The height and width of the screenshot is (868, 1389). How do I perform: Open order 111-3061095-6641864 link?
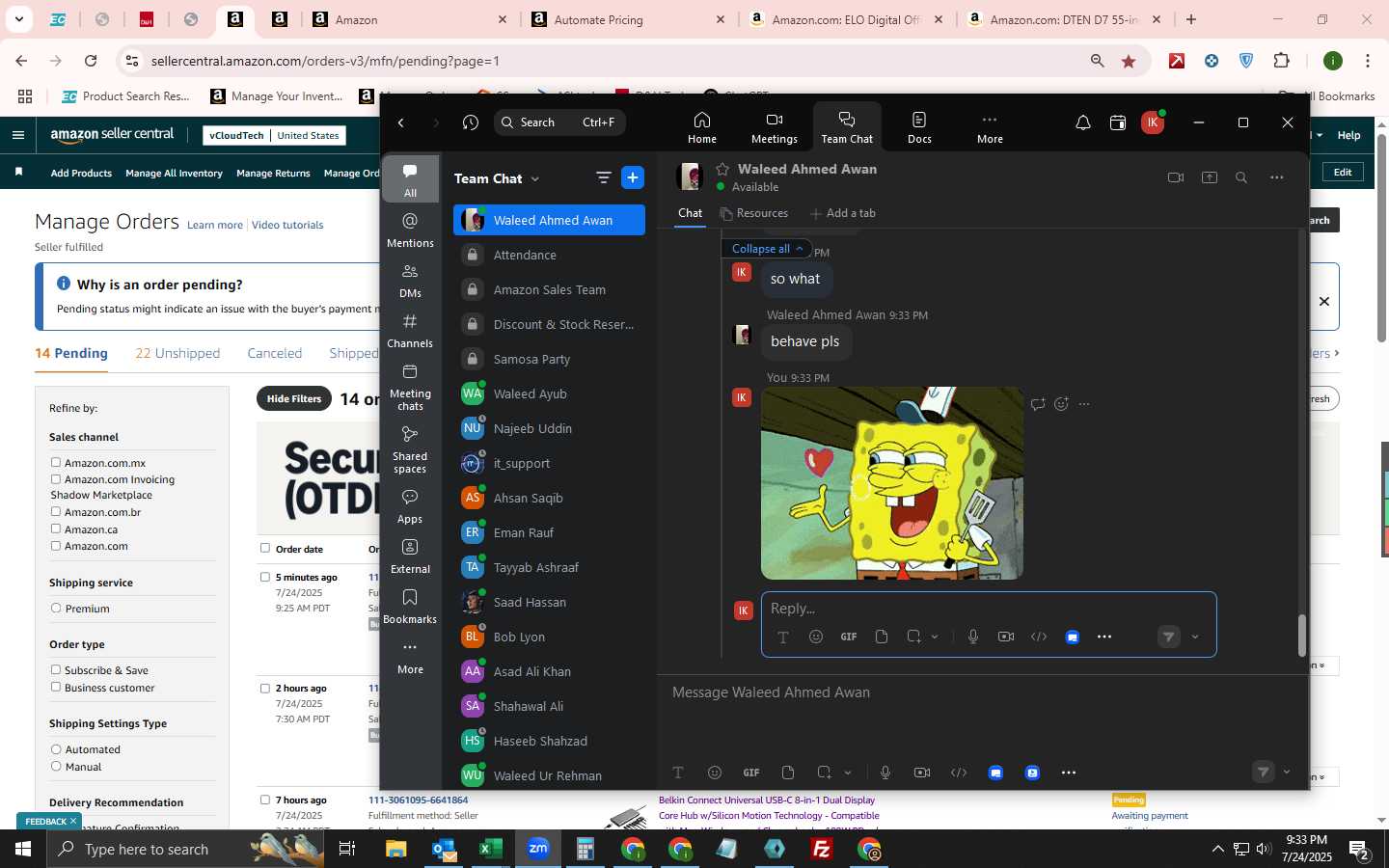tap(418, 800)
